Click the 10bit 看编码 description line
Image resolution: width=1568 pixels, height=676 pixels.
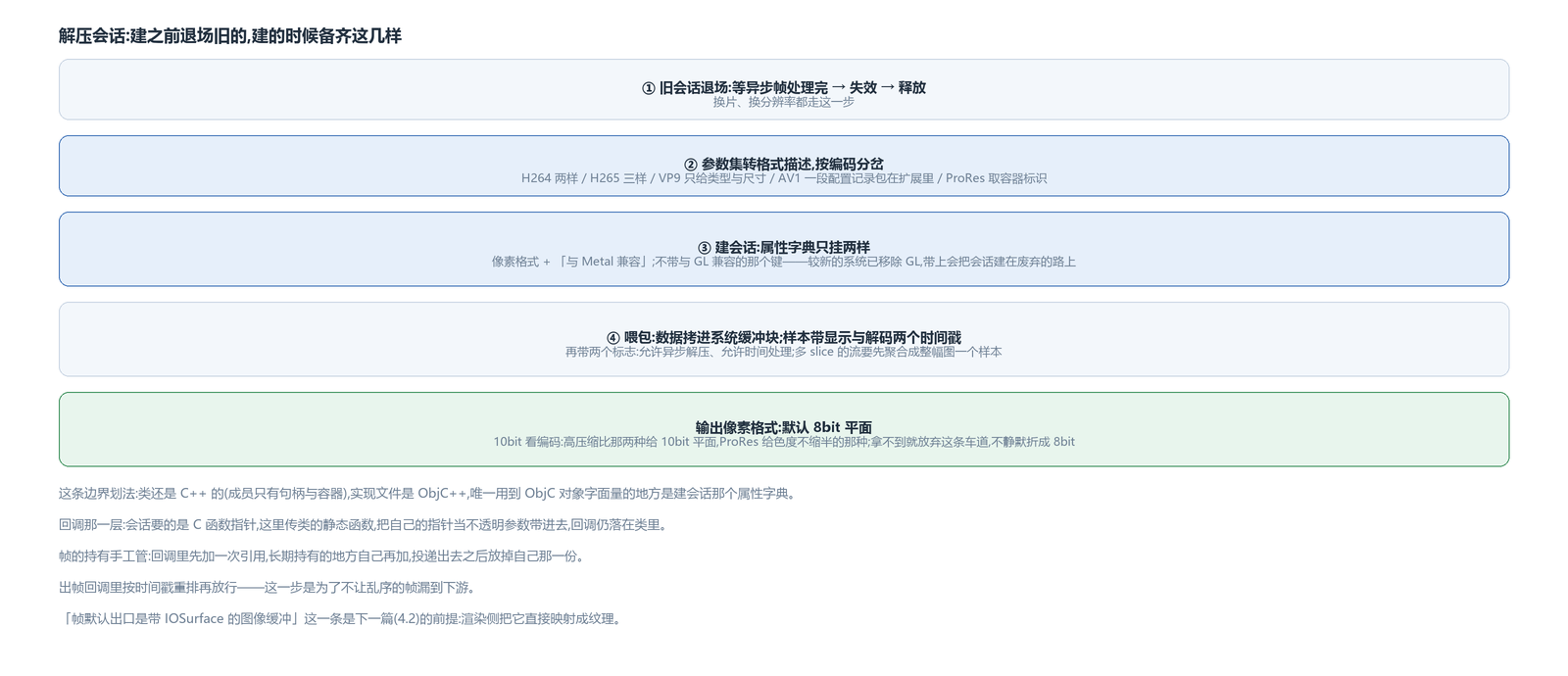[784, 442]
